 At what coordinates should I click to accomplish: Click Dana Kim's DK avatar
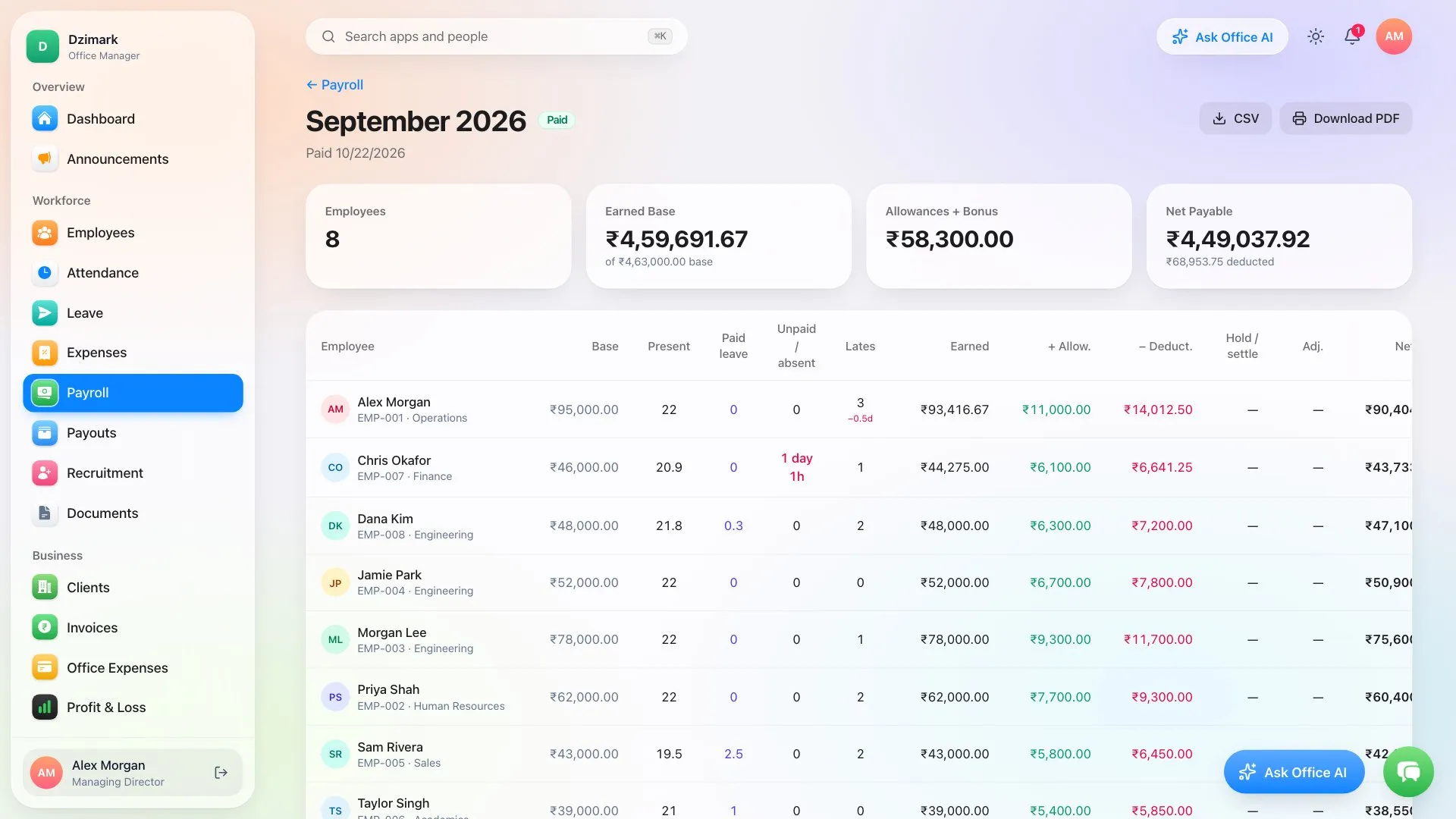click(335, 526)
